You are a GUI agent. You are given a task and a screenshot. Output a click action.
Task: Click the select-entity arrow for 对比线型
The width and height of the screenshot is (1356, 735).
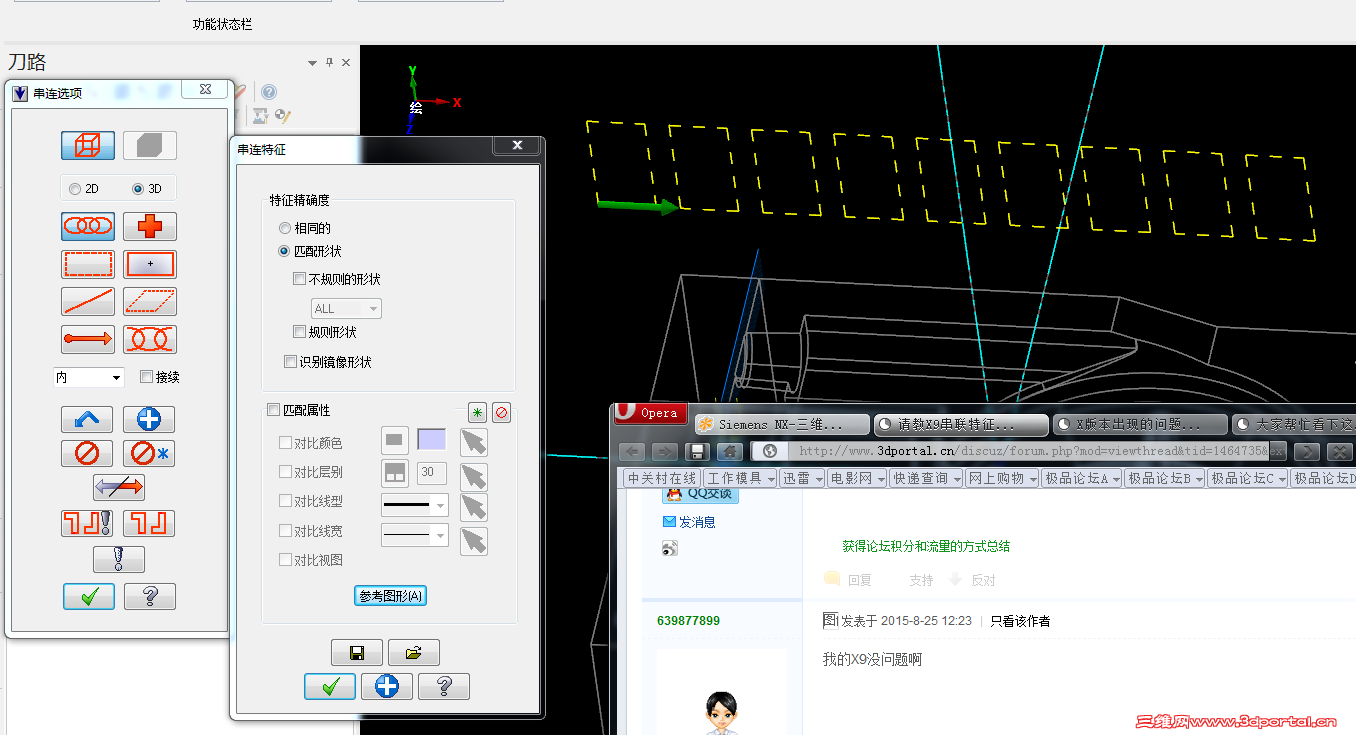[x=474, y=508]
